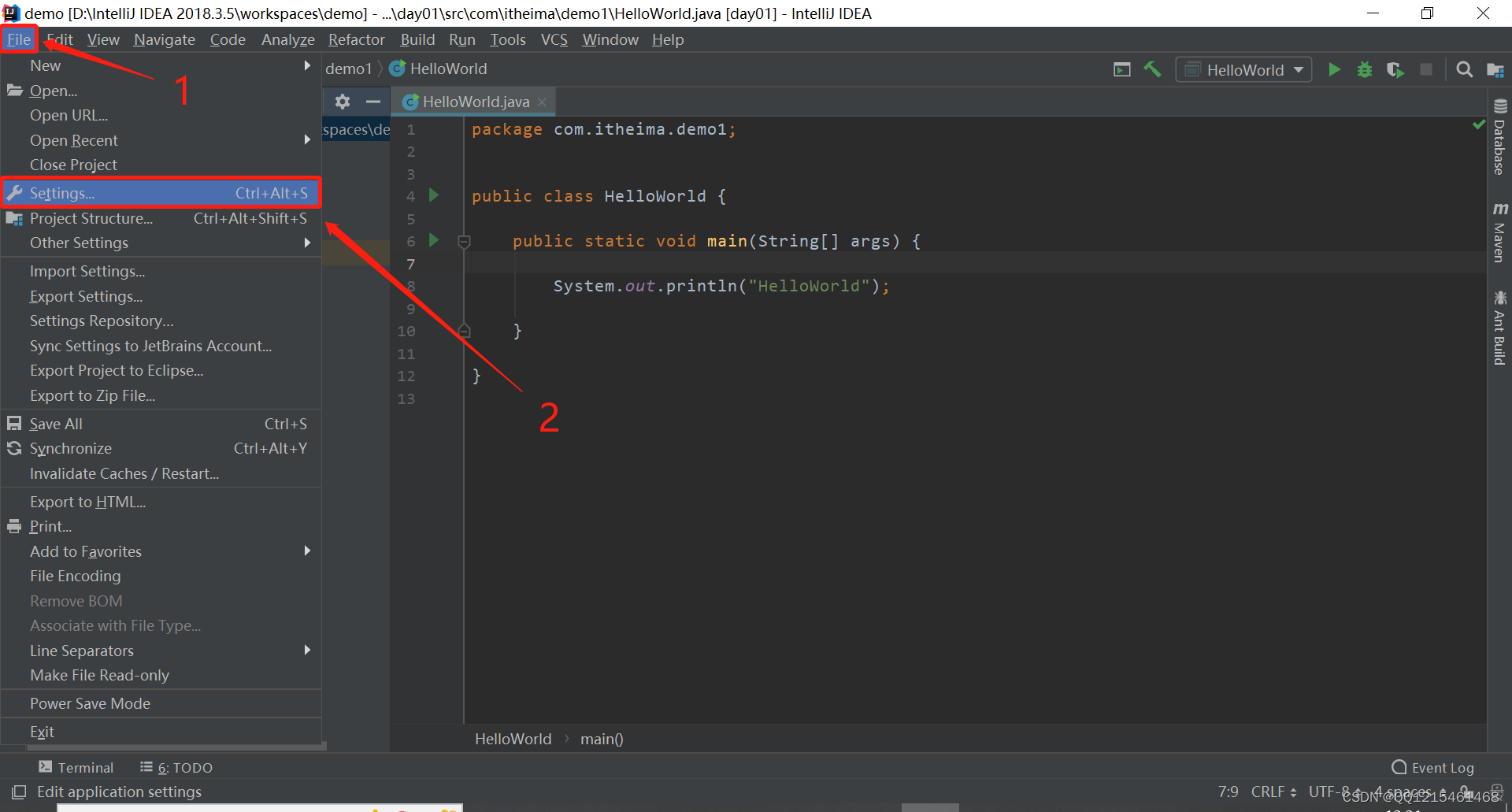This screenshot has height=812, width=1512.
Task: Click the HelloWorld.java editor tab
Action: tap(475, 102)
